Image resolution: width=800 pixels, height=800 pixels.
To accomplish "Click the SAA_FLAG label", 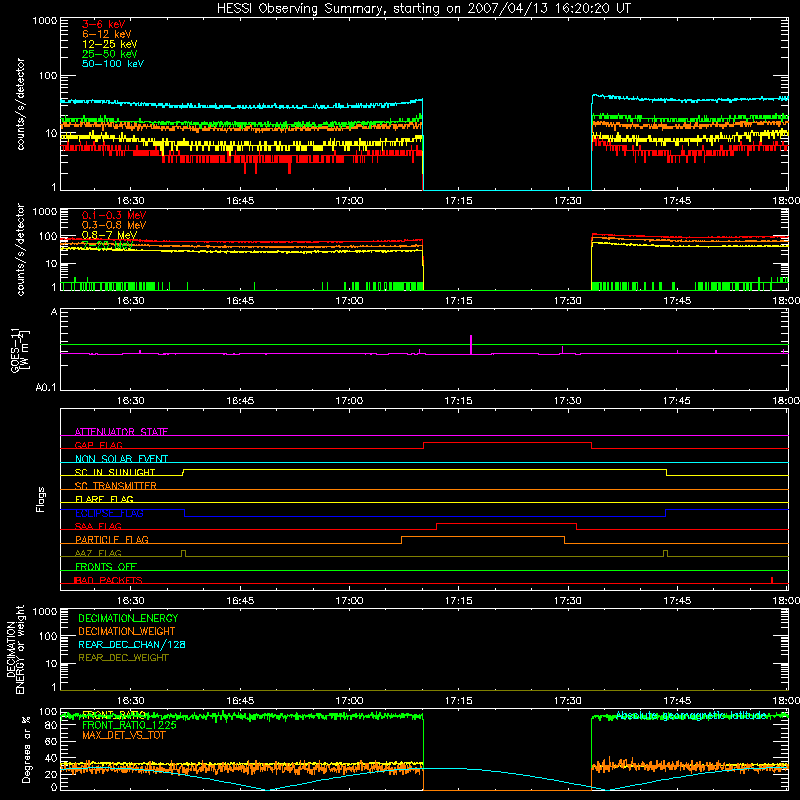I will tap(98, 526).
